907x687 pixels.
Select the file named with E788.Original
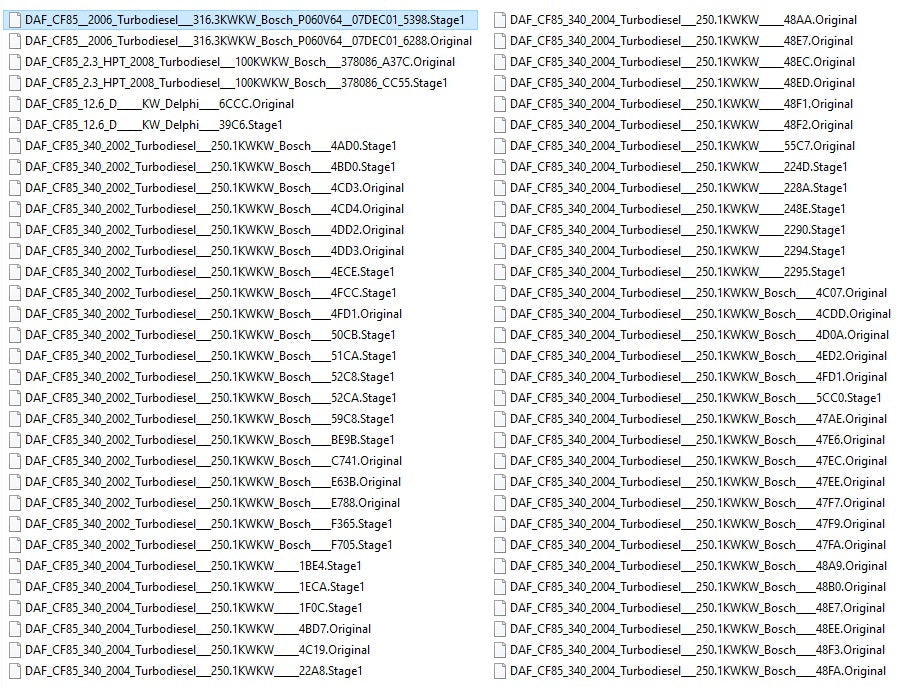click(x=212, y=503)
